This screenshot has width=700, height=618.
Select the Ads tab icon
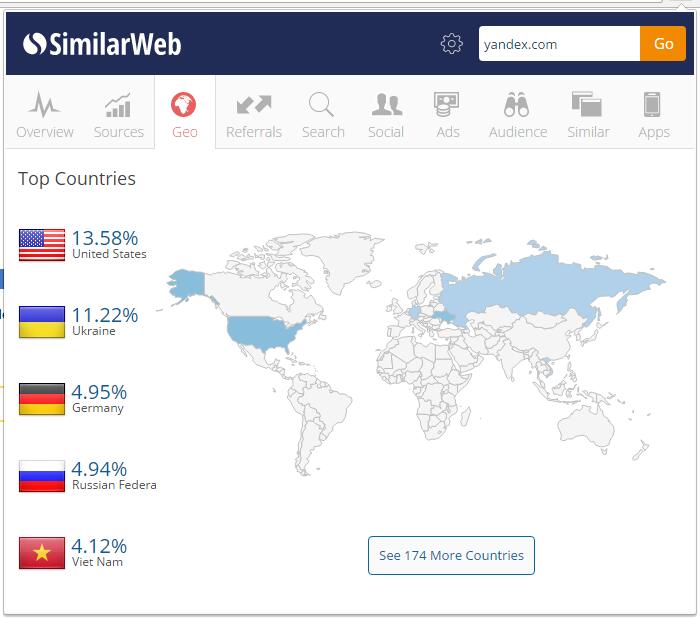coord(446,105)
